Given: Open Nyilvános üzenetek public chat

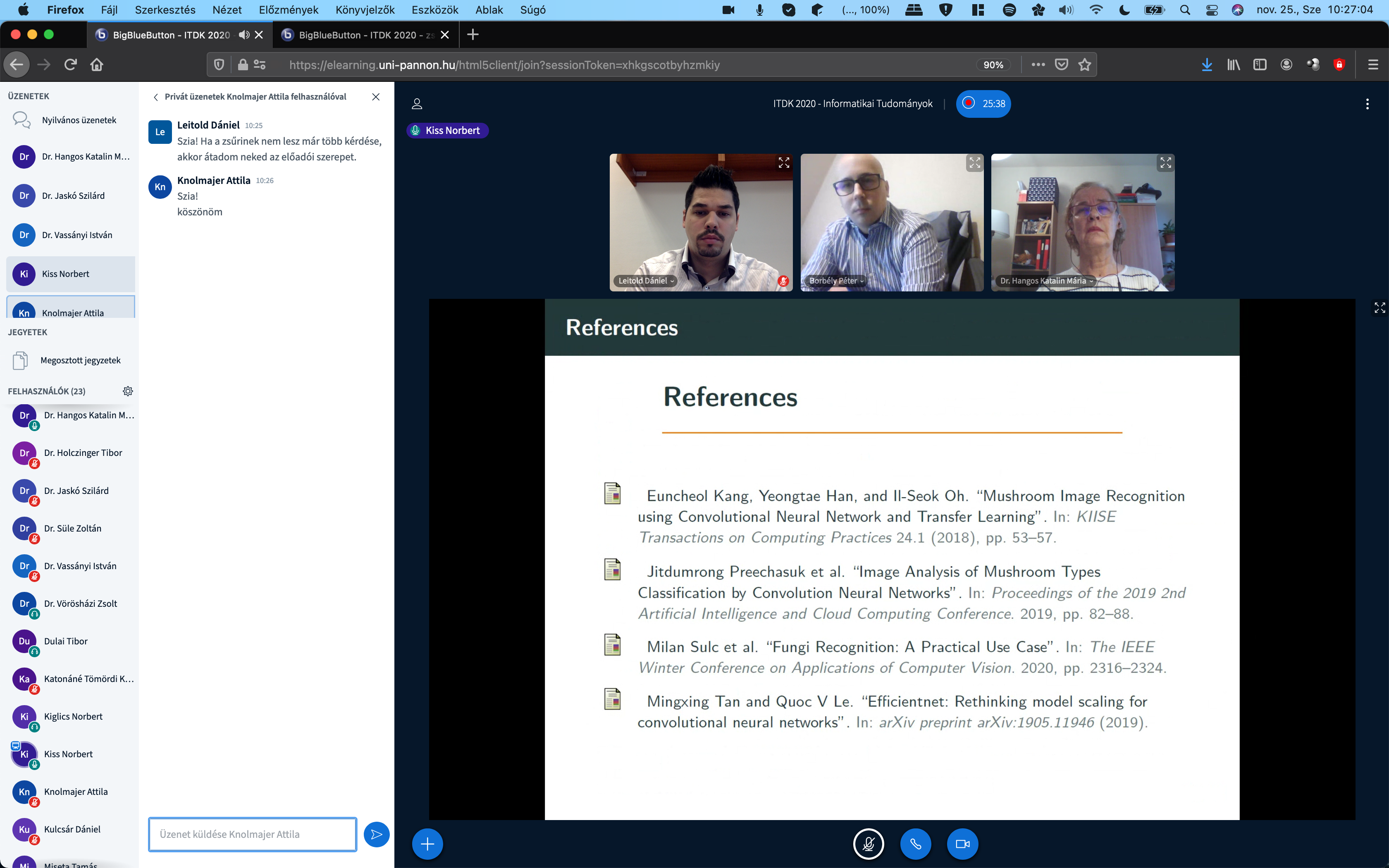Looking at the screenshot, I should (x=79, y=120).
